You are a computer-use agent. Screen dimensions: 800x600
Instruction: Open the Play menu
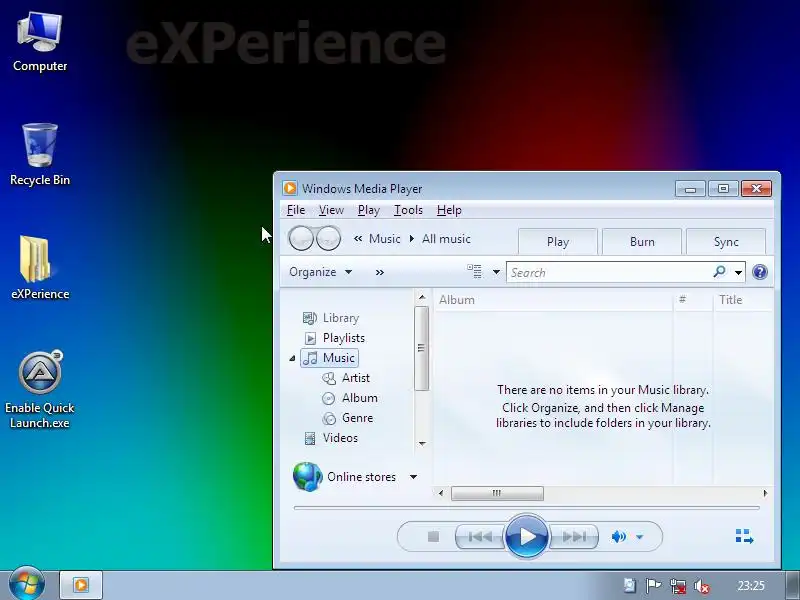368,210
